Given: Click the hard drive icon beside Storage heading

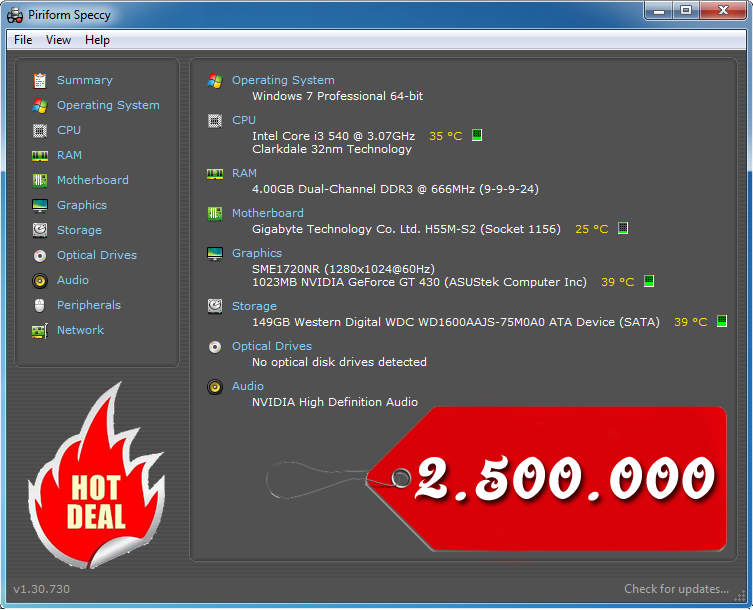Looking at the screenshot, I should [x=215, y=306].
